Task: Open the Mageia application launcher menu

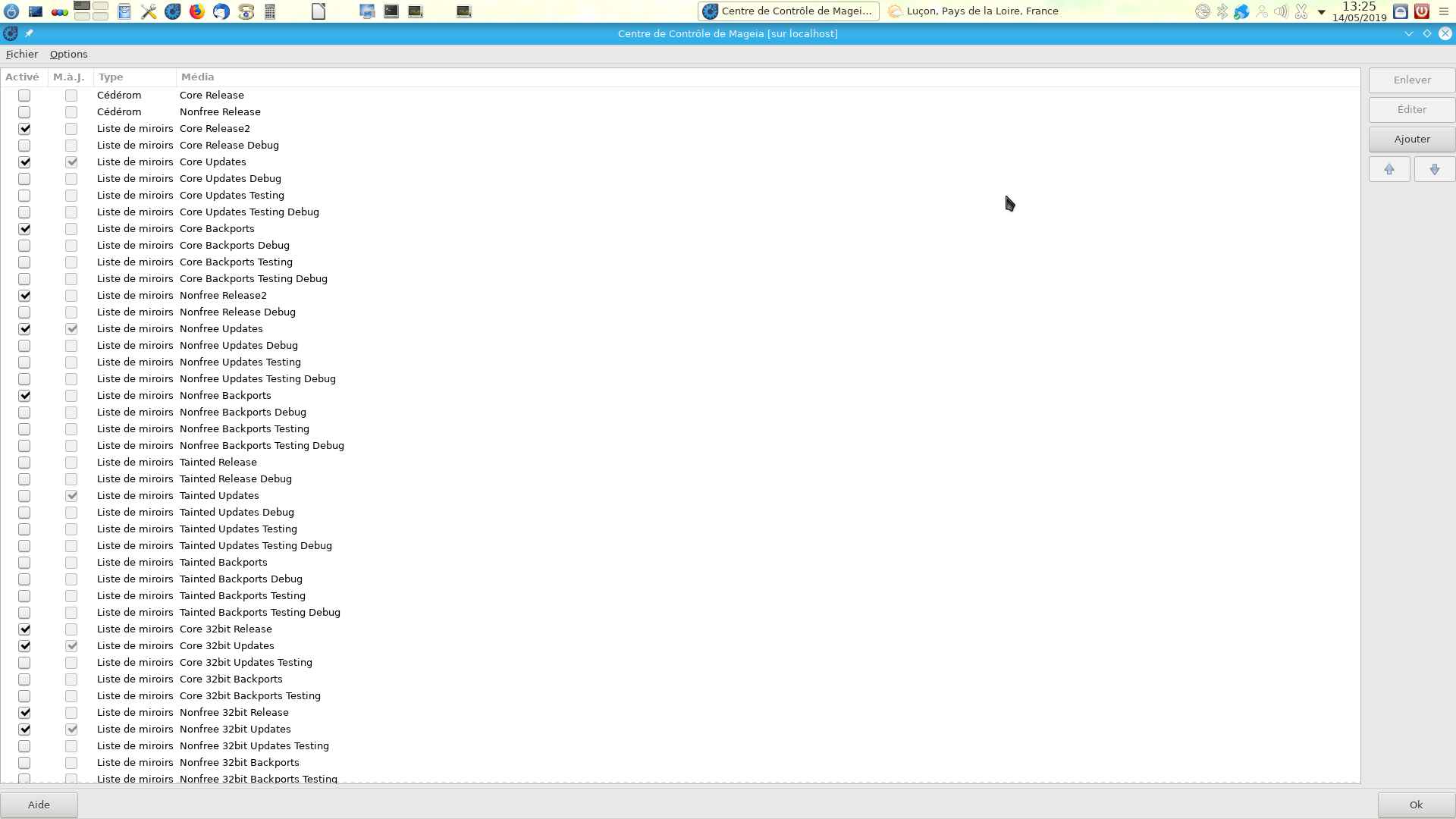Action: pyautogui.click(x=11, y=11)
